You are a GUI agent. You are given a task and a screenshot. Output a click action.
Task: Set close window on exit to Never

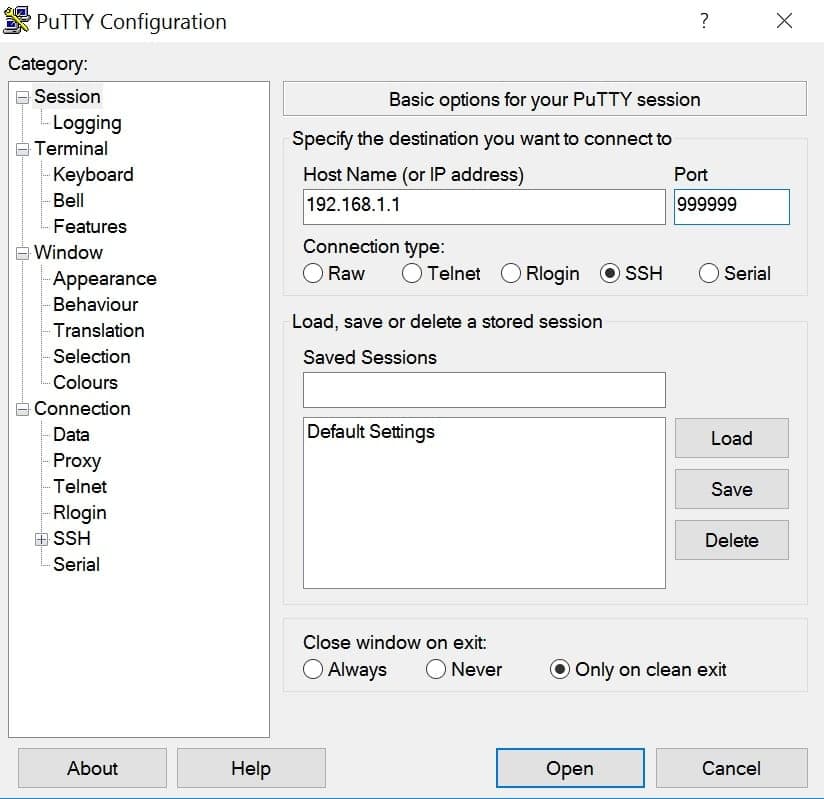click(436, 669)
